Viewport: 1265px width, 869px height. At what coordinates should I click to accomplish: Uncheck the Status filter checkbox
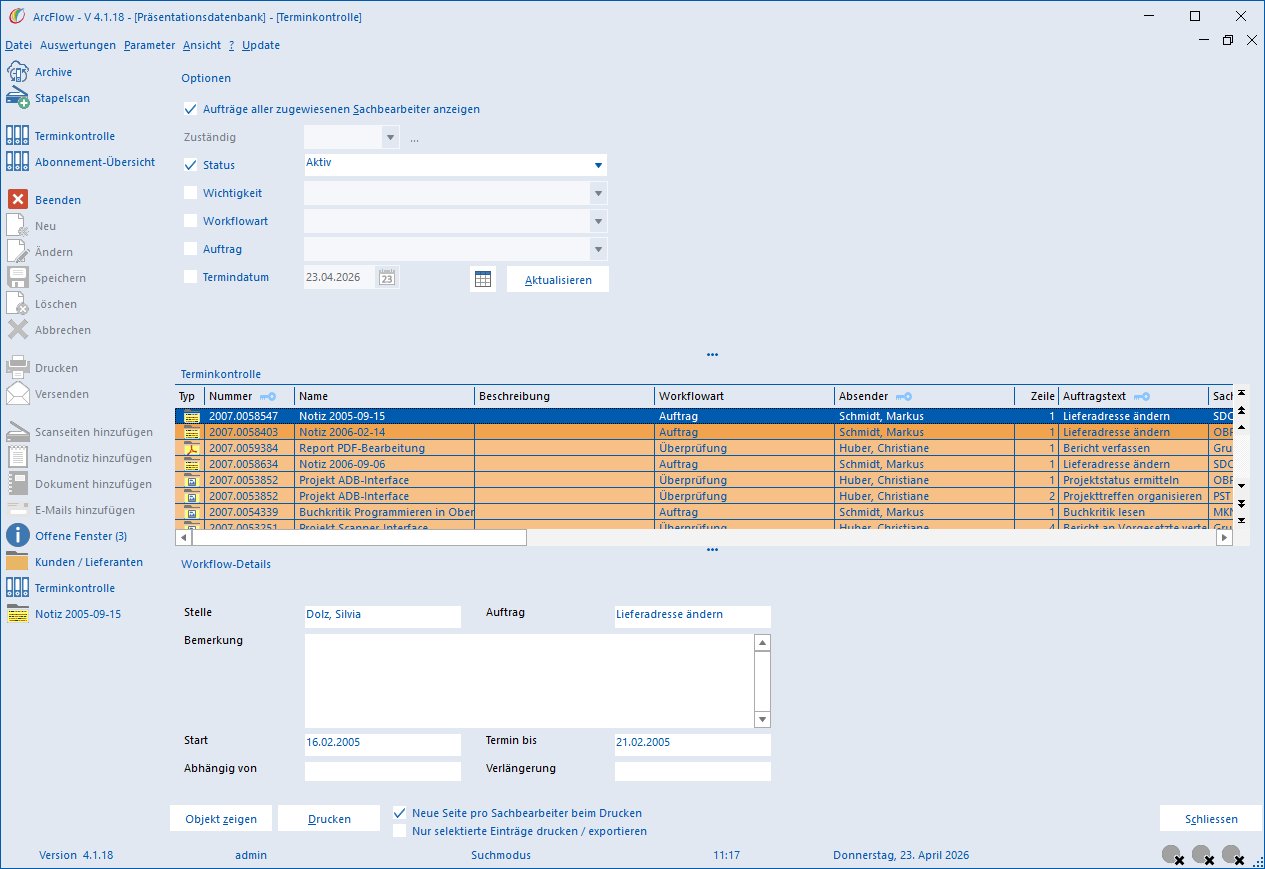click(x=190, y=165)
